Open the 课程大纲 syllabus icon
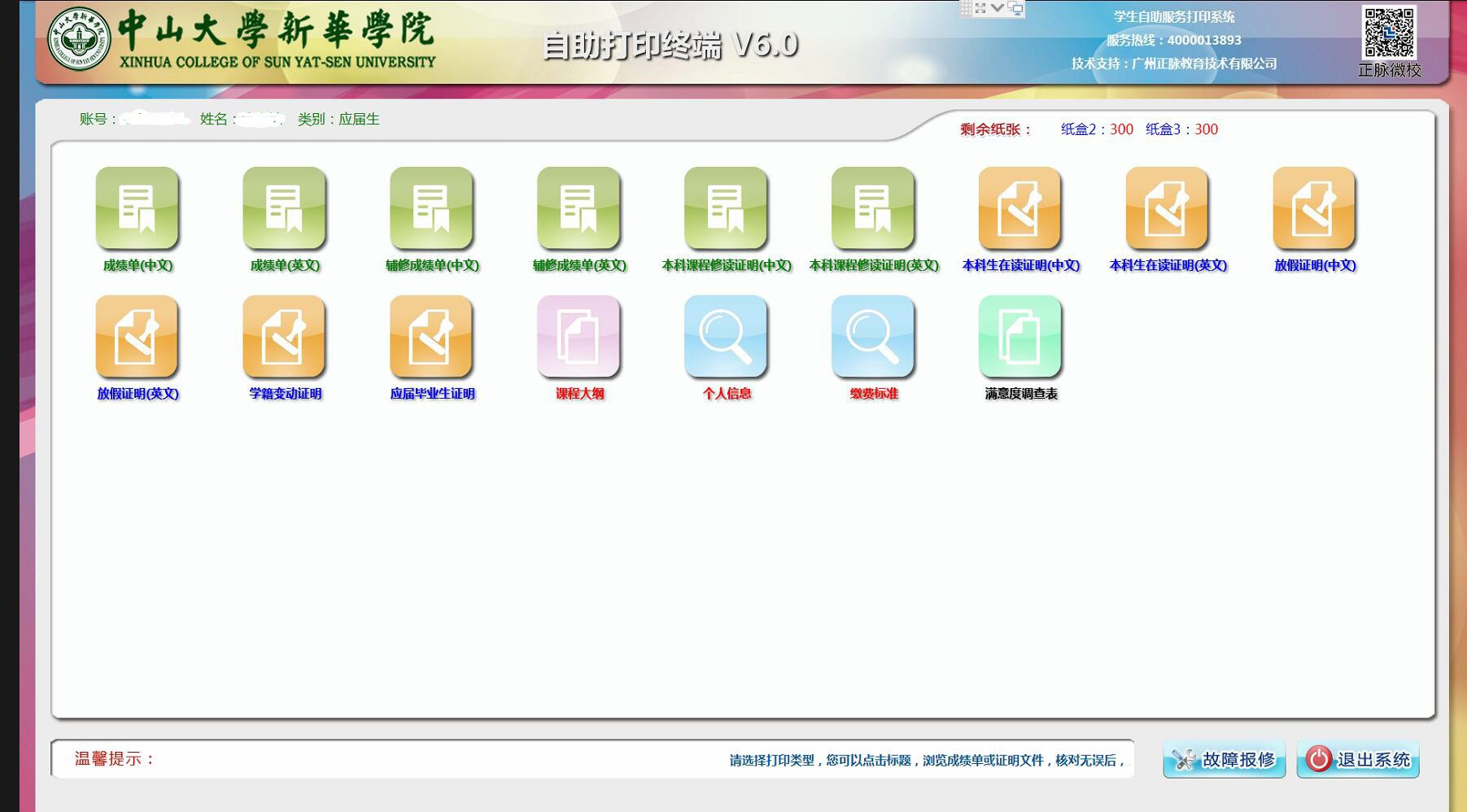 click(x=579, y=337)
